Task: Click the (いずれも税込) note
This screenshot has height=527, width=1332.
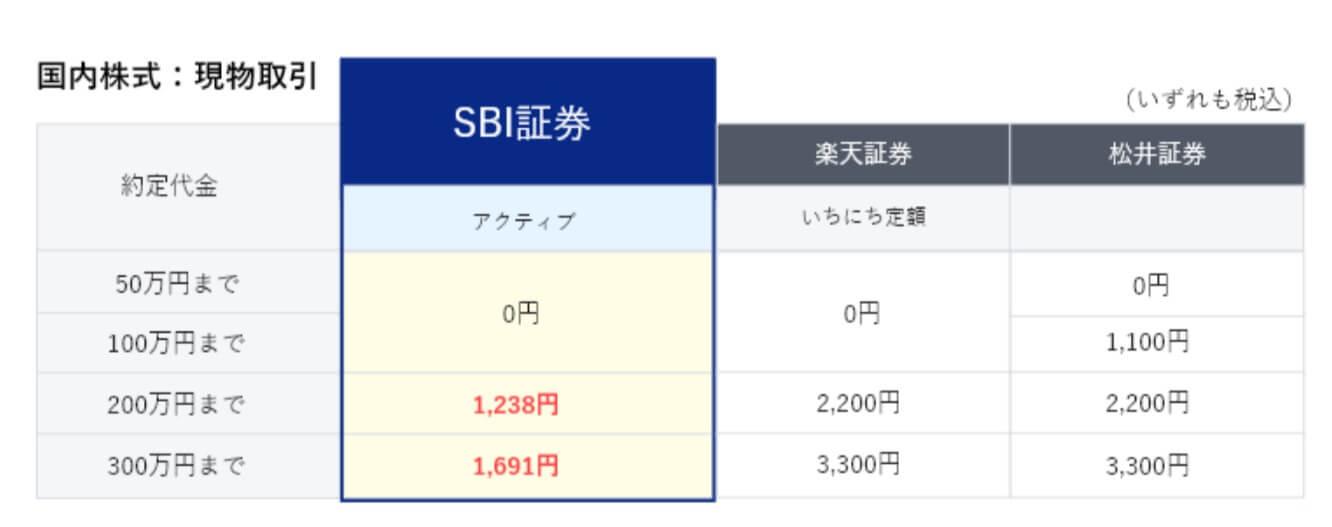Action: point(1208,100)
